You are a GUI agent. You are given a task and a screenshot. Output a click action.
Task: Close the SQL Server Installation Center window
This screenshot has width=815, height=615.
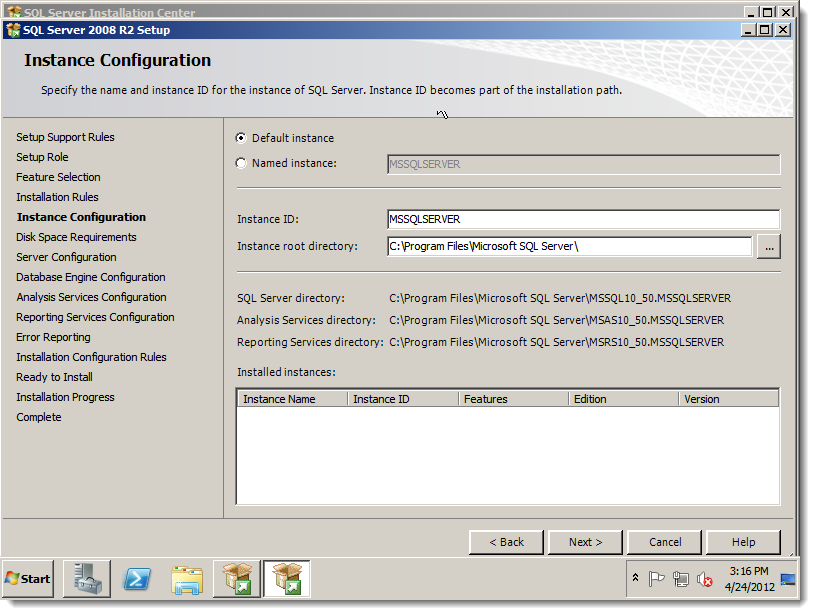pos(786,12)
